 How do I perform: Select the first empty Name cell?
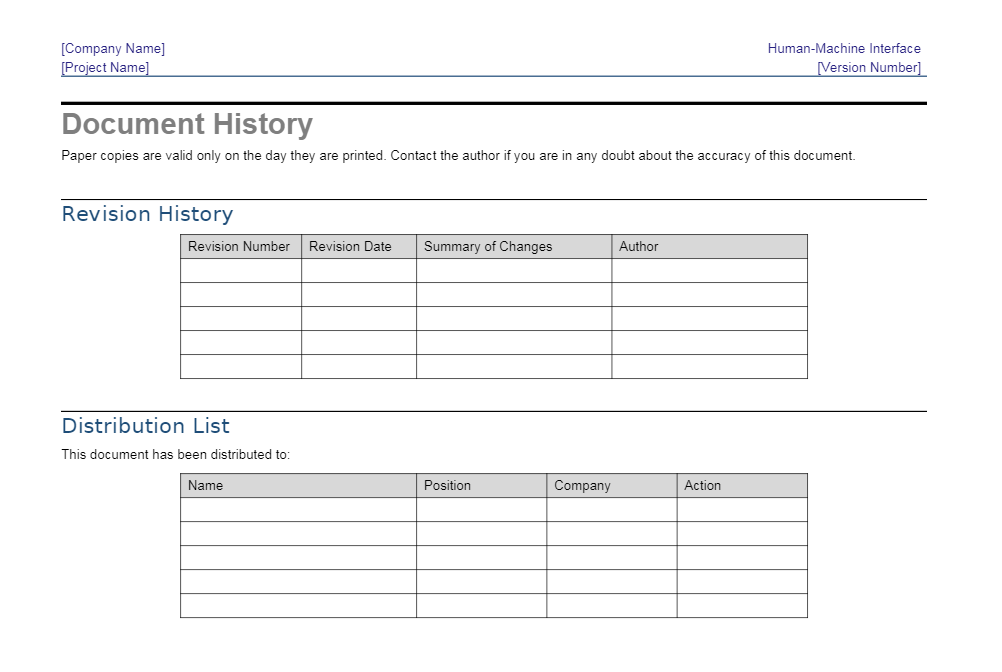[297, 509]
